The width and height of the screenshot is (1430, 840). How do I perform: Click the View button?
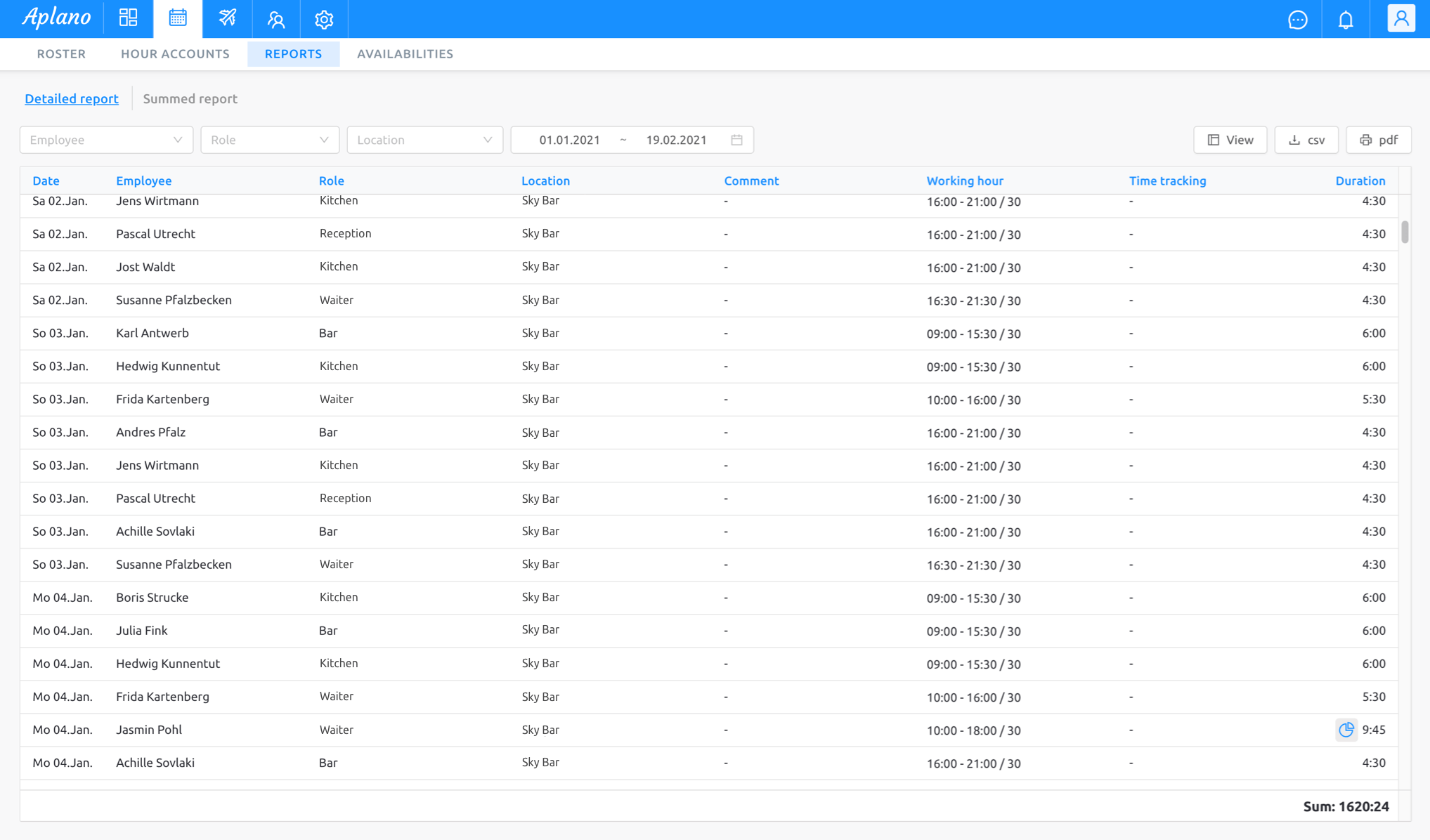coord(1231,139)
